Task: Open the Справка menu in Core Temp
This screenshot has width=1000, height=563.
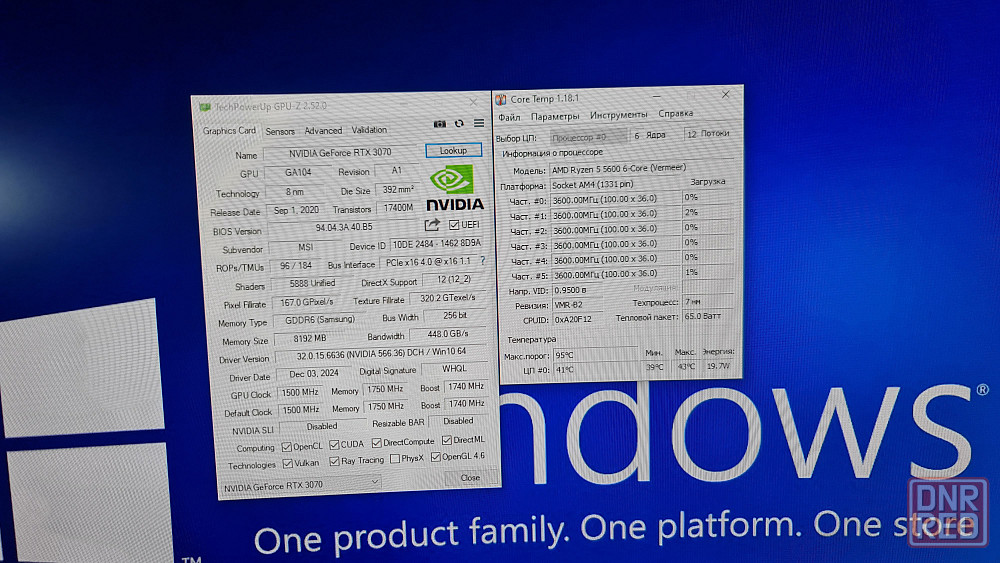Action: (675, 113)
